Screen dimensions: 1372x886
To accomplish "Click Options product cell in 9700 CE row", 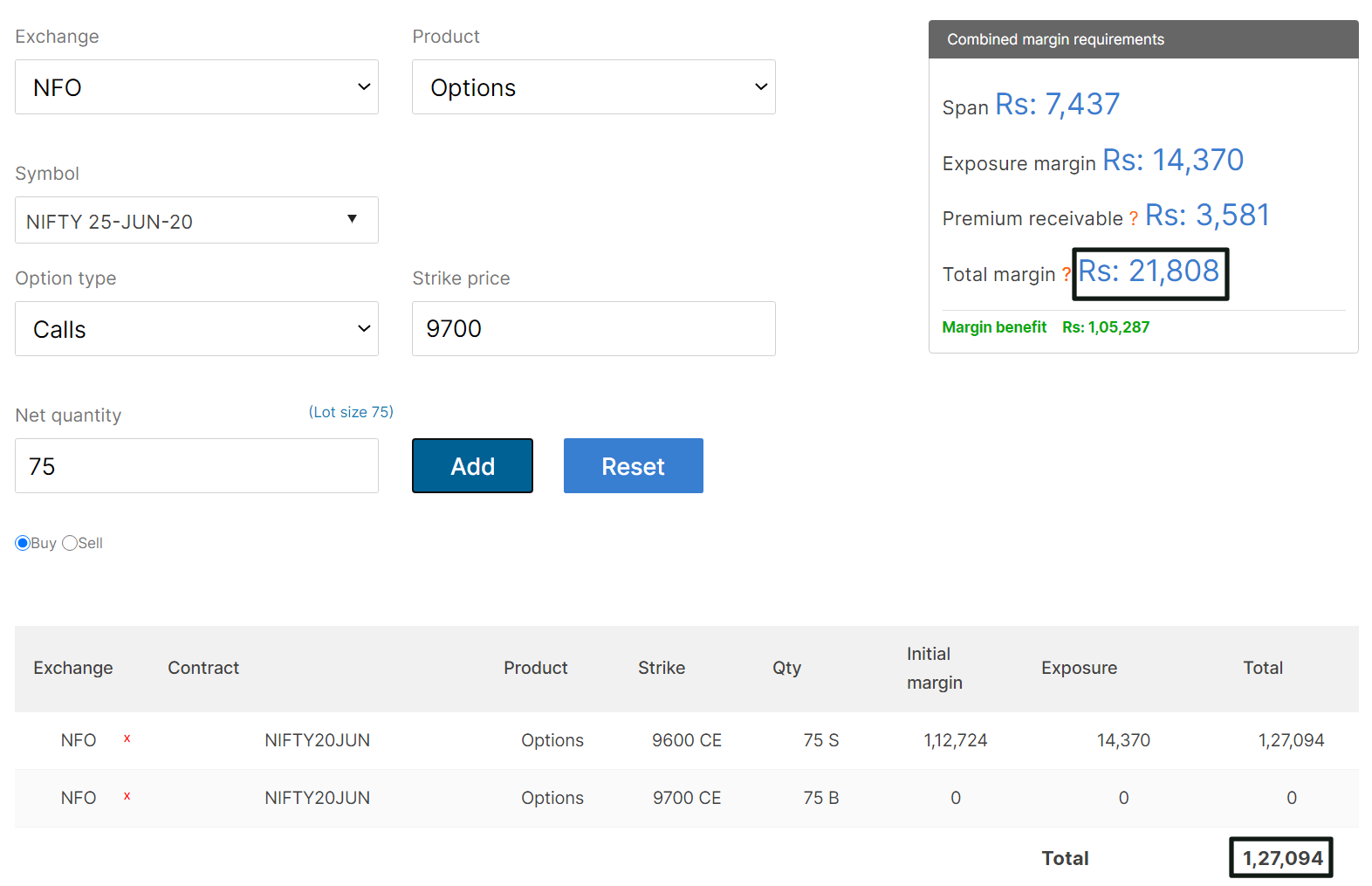I will pyautogui.click(x=552, y=798).
